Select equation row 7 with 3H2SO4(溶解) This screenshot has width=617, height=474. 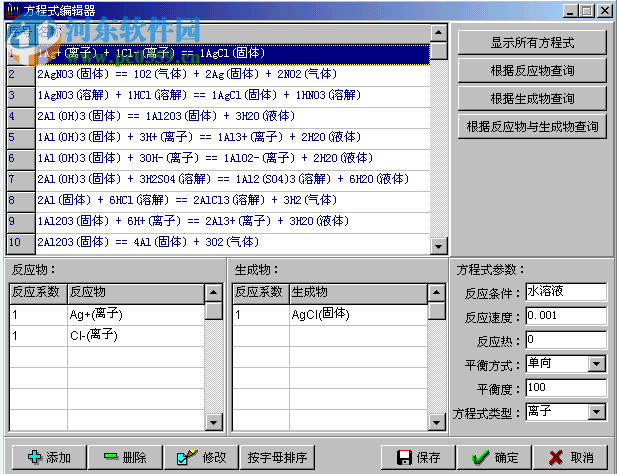coord(233,179)
